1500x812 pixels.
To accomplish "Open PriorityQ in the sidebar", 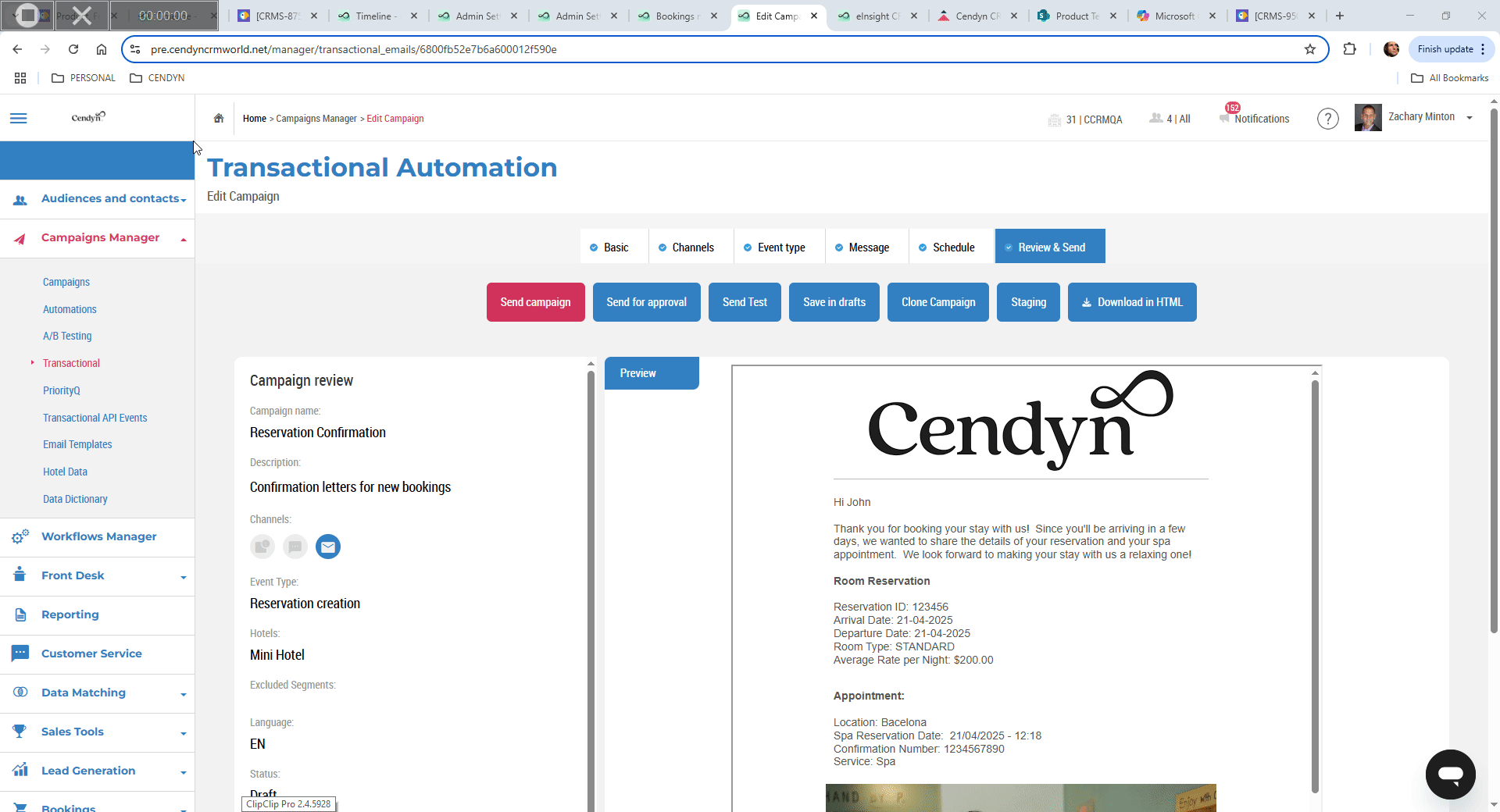I will coord(62,390).
